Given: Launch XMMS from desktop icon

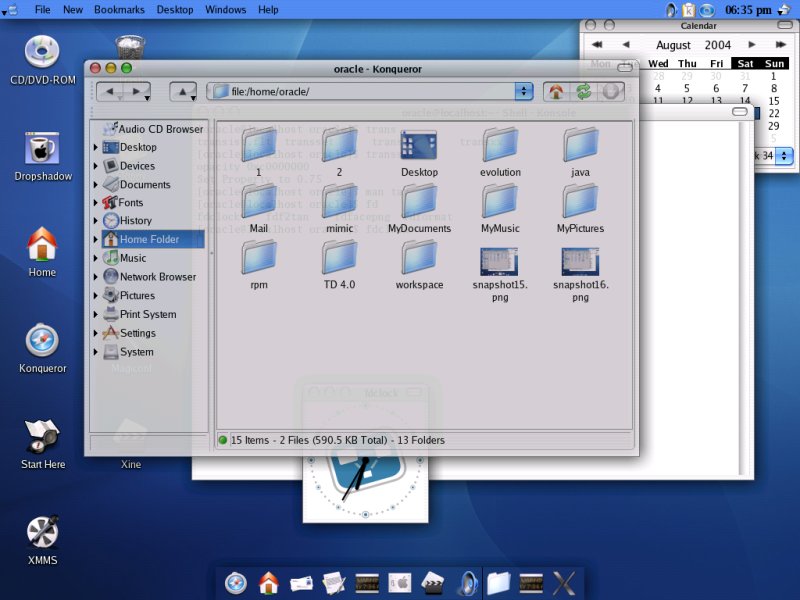Looking at the screenshot, I should pyautogui.click(x=42, y=540).
